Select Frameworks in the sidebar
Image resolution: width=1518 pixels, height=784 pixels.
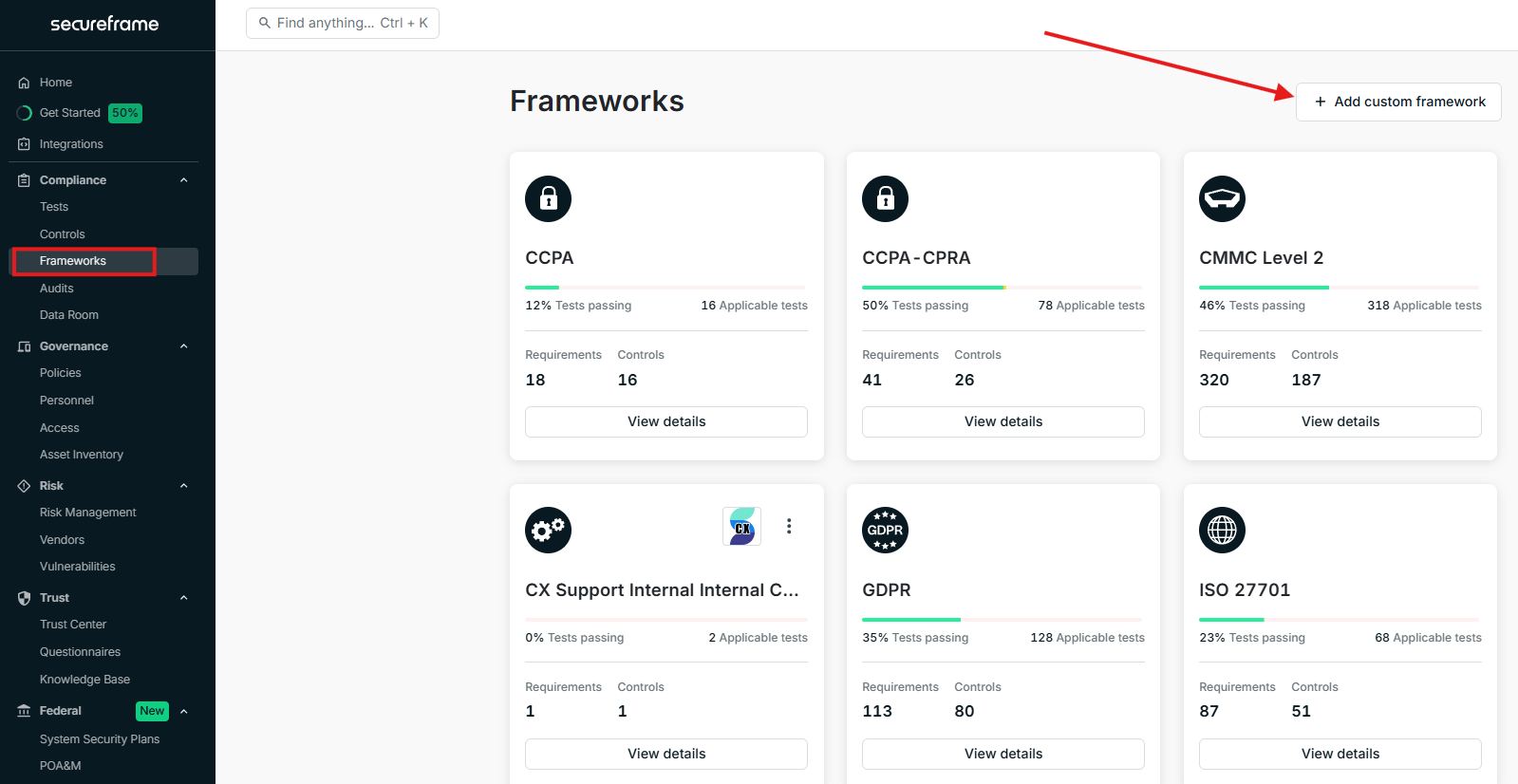coord(104,261)
